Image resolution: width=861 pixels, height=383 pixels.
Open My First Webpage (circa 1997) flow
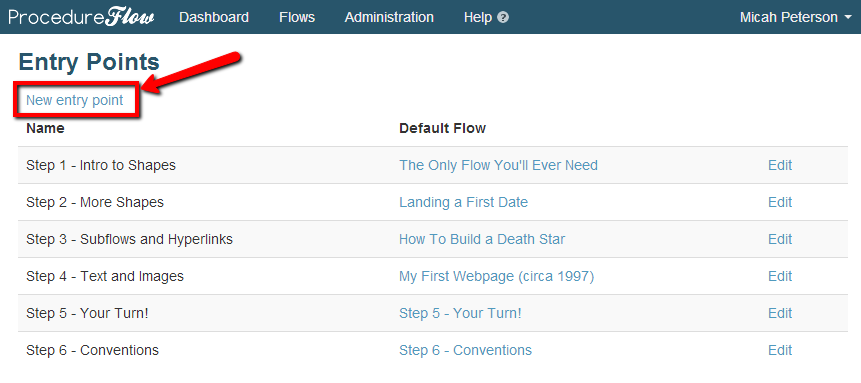coord(496,276)
